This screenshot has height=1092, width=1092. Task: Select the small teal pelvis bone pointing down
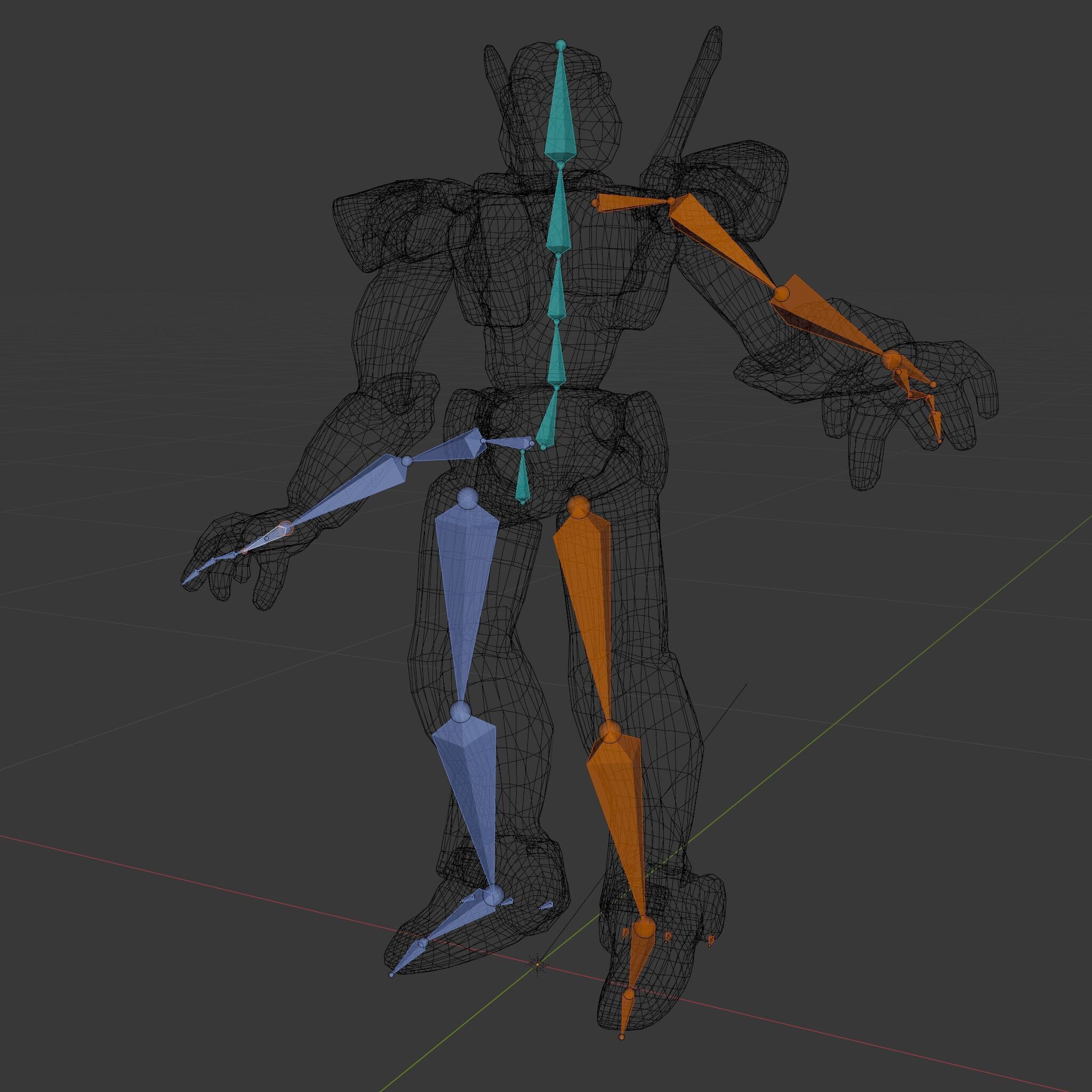point(524,478)
